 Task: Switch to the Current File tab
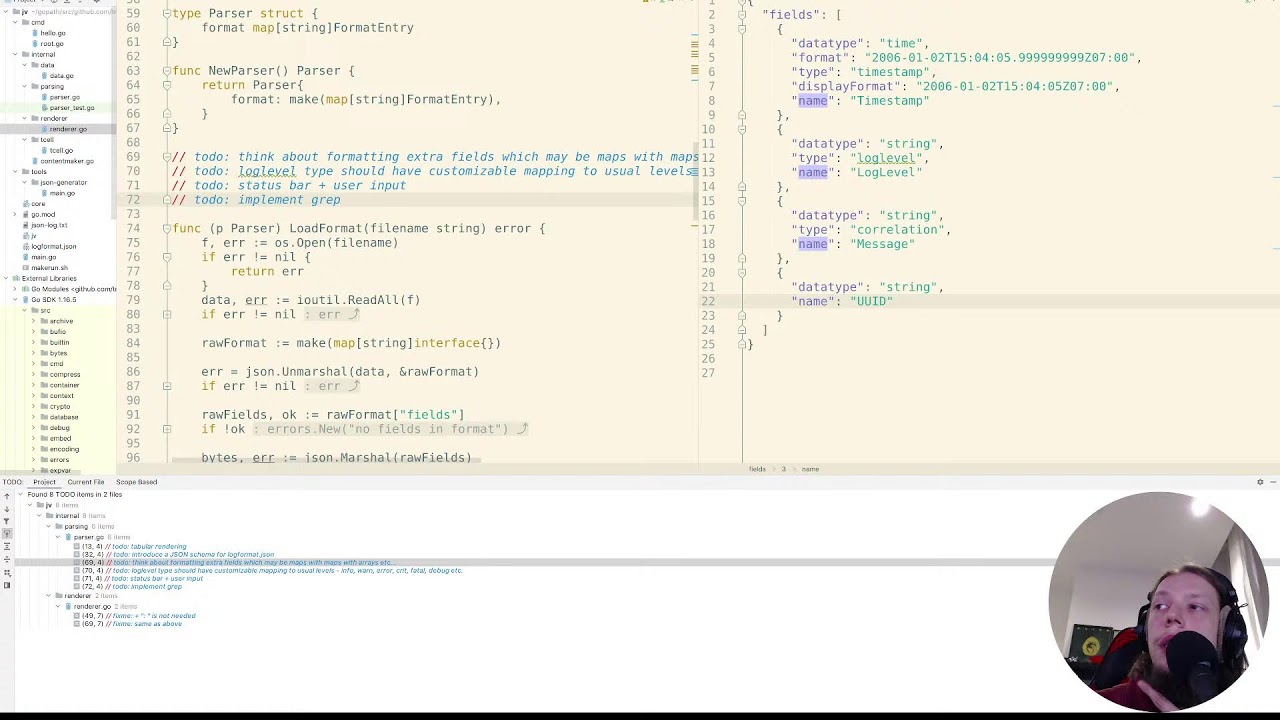(86, 482)
